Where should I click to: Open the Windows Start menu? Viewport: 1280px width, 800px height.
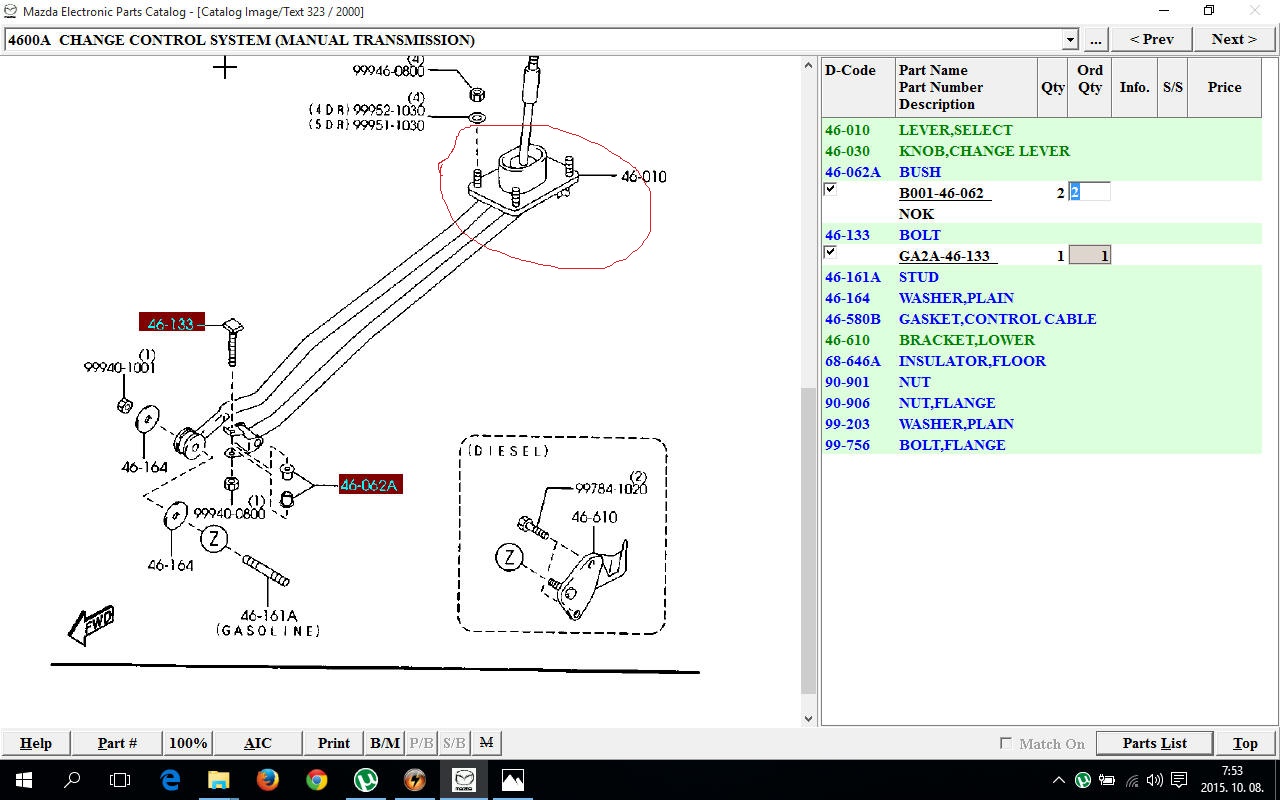[x=24, y=780]
